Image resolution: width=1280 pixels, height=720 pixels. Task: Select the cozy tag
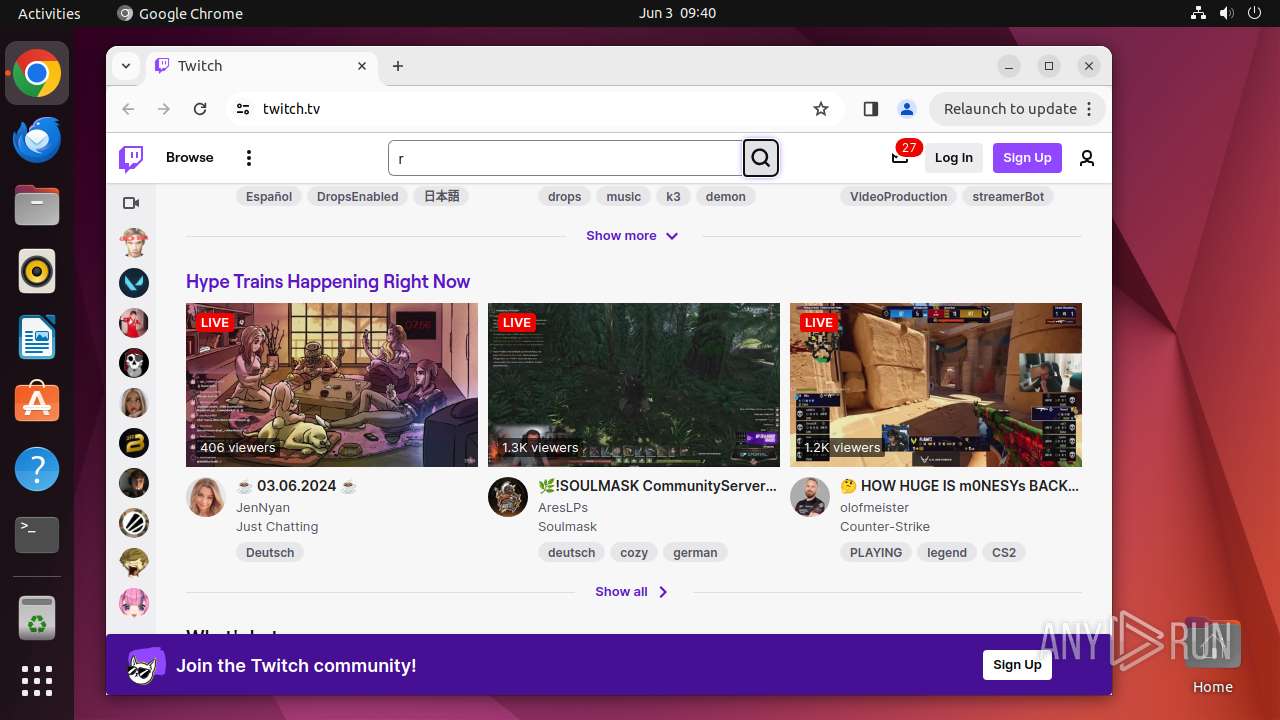point(634,552)
